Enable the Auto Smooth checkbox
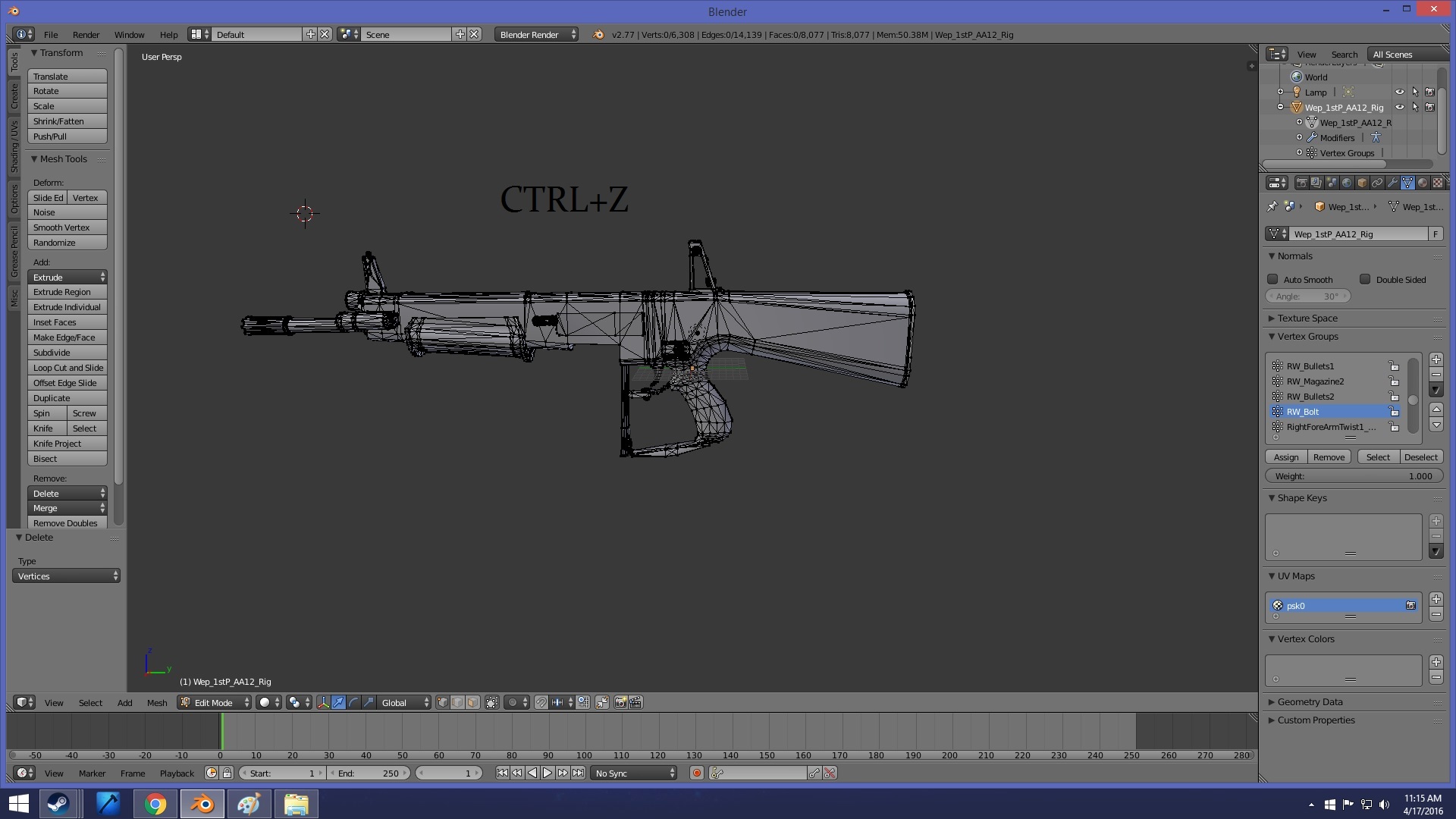 point(1273,280)
